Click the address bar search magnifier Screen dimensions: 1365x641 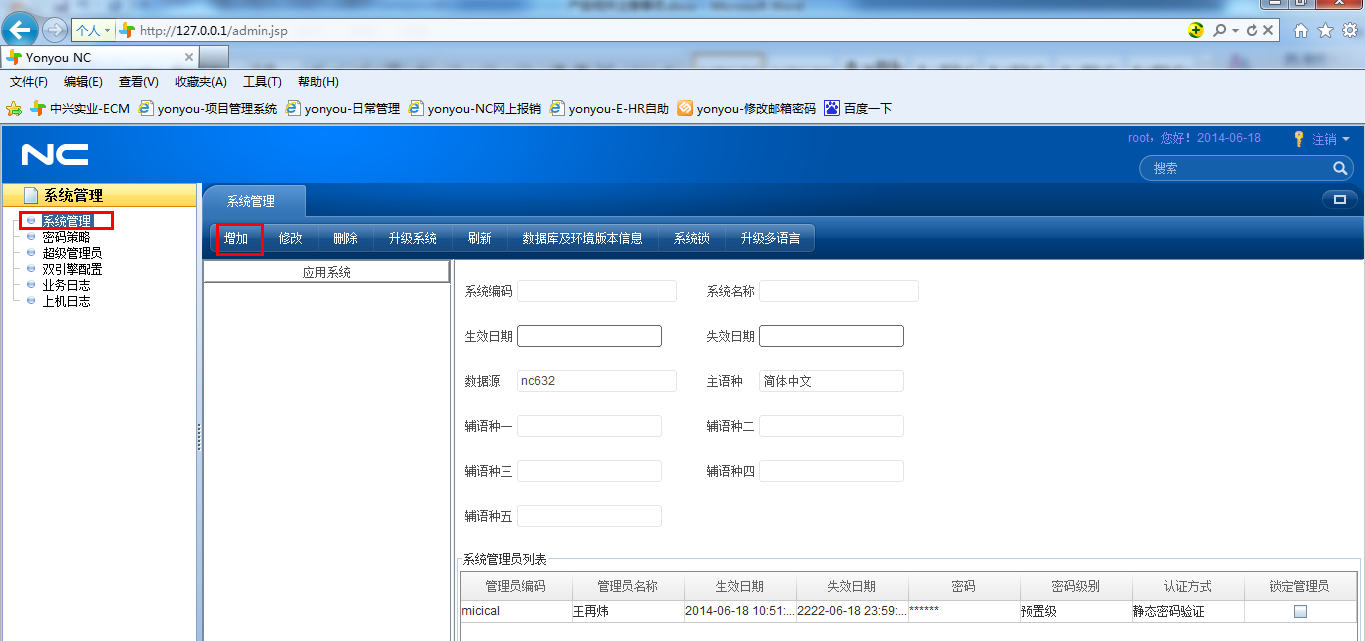[x=1220, y=31]
